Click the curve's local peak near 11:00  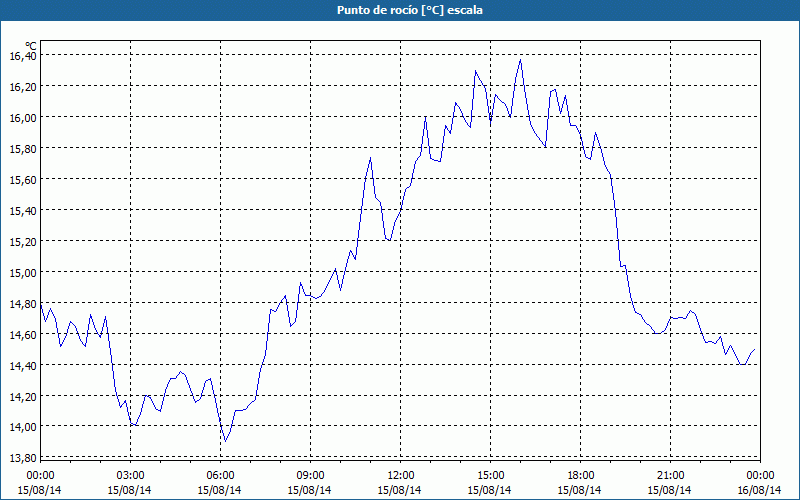coord(370,158)
